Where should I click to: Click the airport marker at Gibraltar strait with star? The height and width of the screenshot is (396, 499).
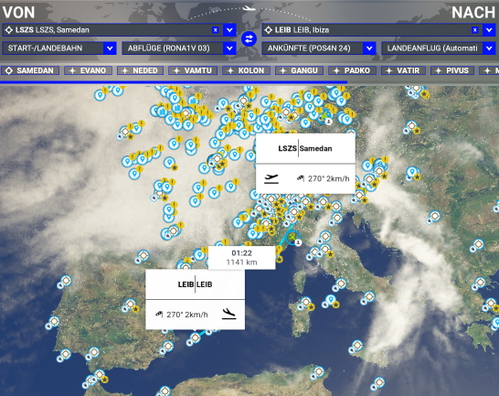pyautogui.click(x=99, y=376)
